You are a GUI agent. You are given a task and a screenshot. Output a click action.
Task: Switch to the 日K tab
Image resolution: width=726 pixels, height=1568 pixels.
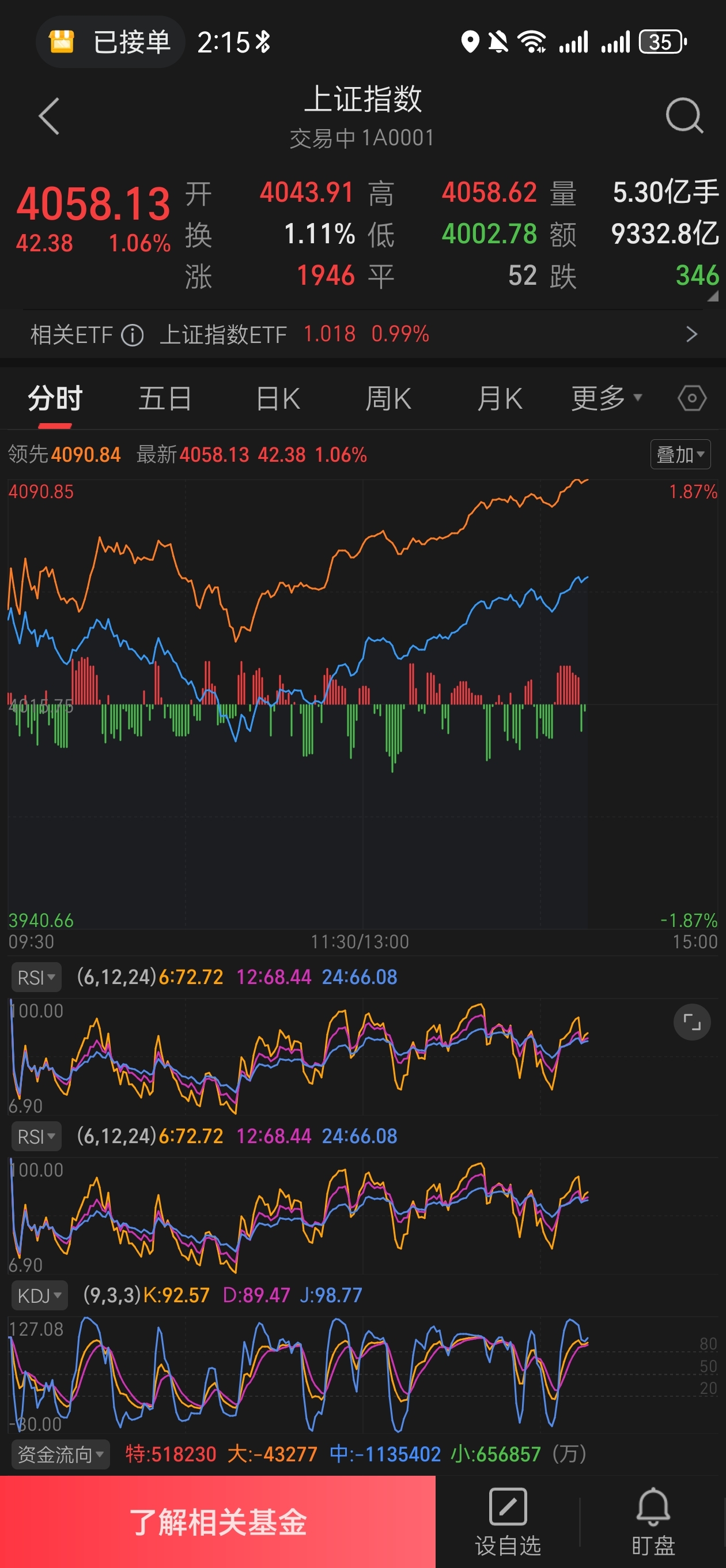278,399
